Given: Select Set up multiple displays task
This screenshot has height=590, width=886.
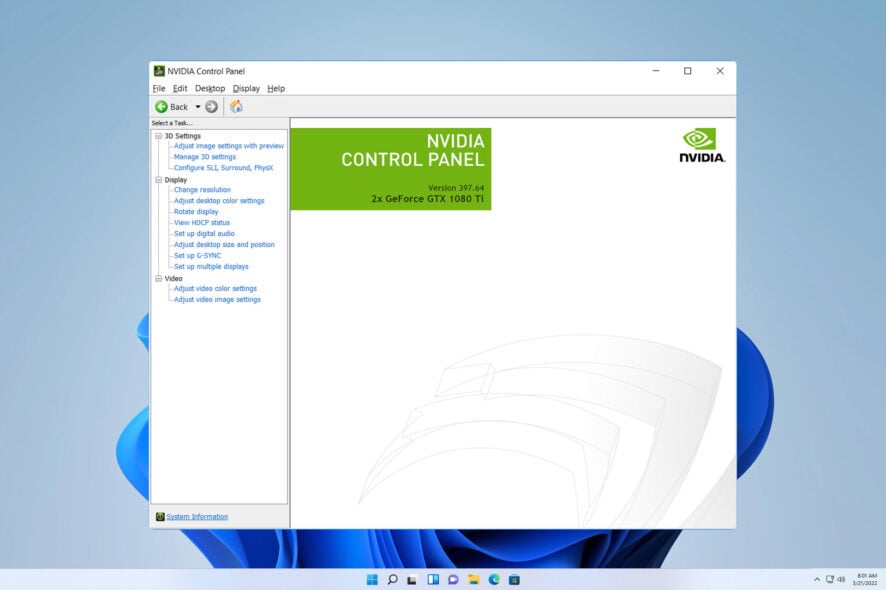Looking at the screenshot, I should click(211, 267).
